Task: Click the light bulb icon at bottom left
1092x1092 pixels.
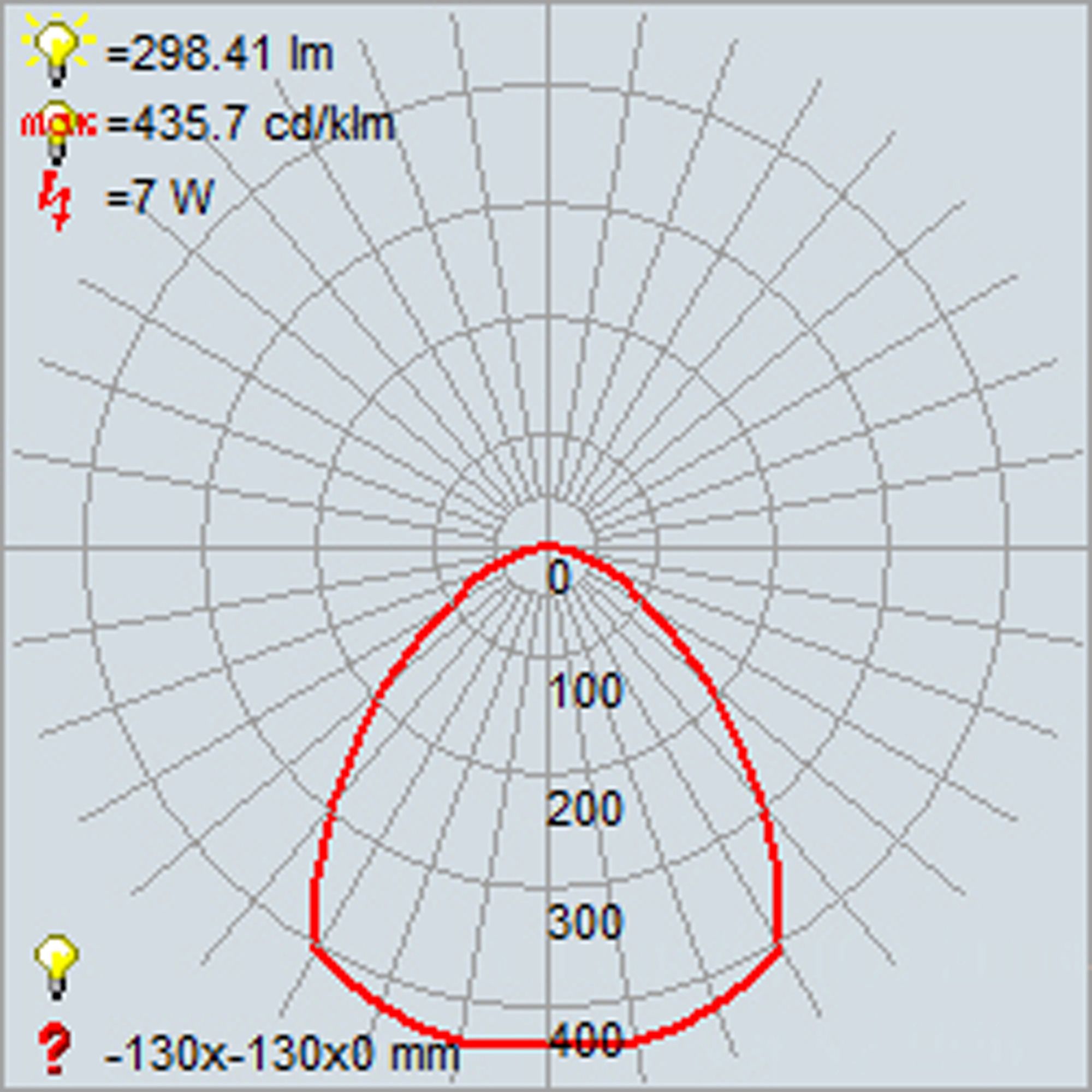Action: tap(56, 967)
